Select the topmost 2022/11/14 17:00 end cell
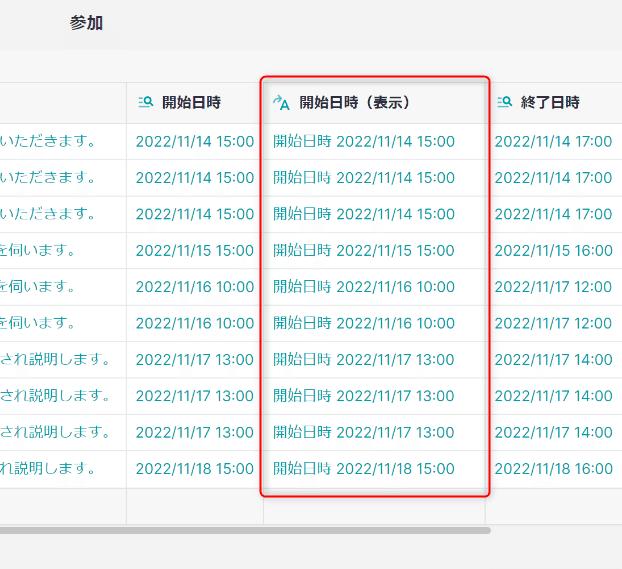This screenshot has width=622, height=569. 553,142
